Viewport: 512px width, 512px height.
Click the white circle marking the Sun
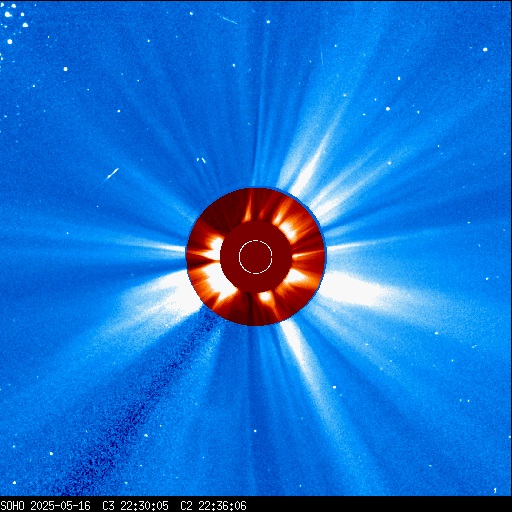(x=256, y=257)
